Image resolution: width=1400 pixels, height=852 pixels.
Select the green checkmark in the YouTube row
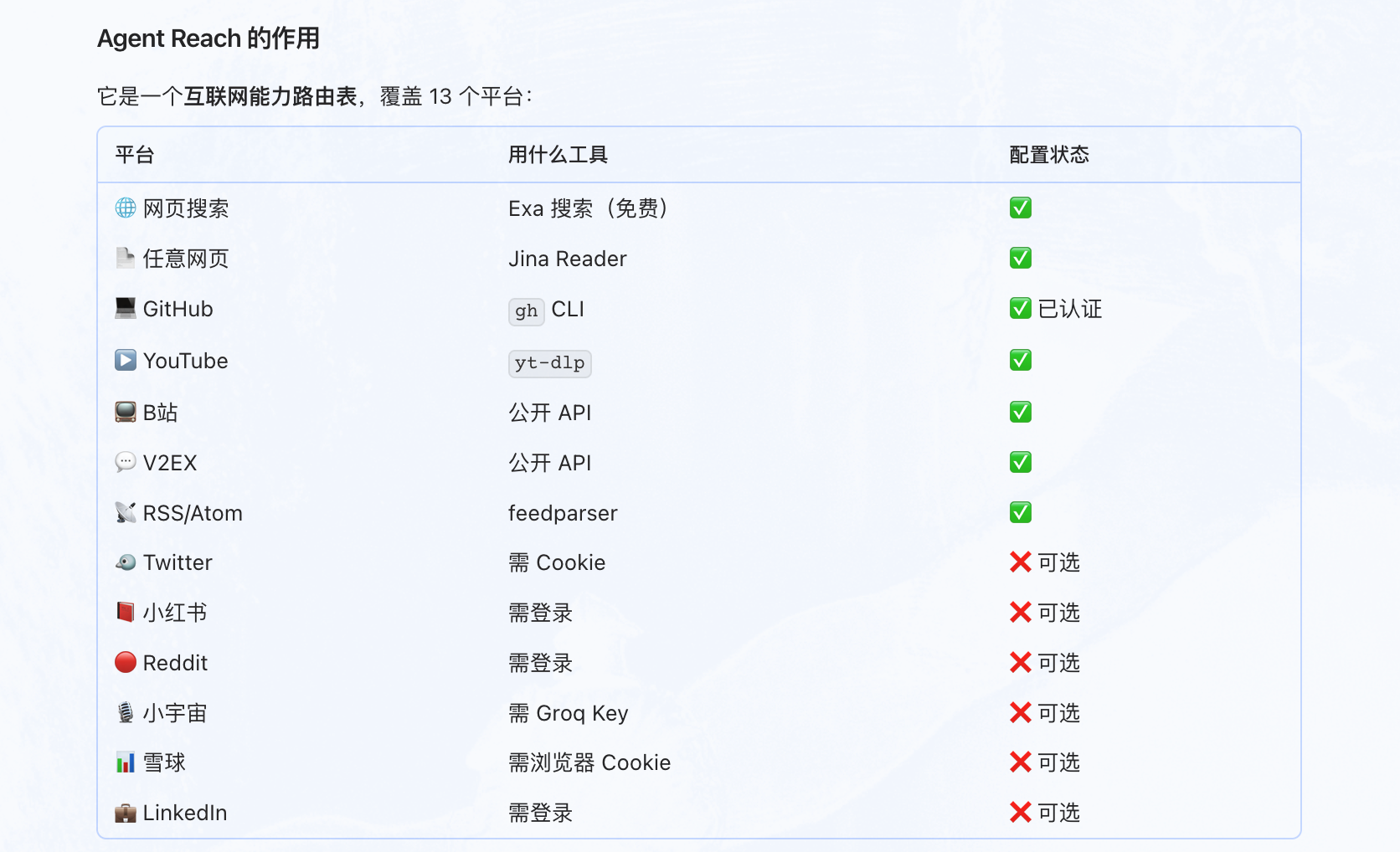point(1021,360)
